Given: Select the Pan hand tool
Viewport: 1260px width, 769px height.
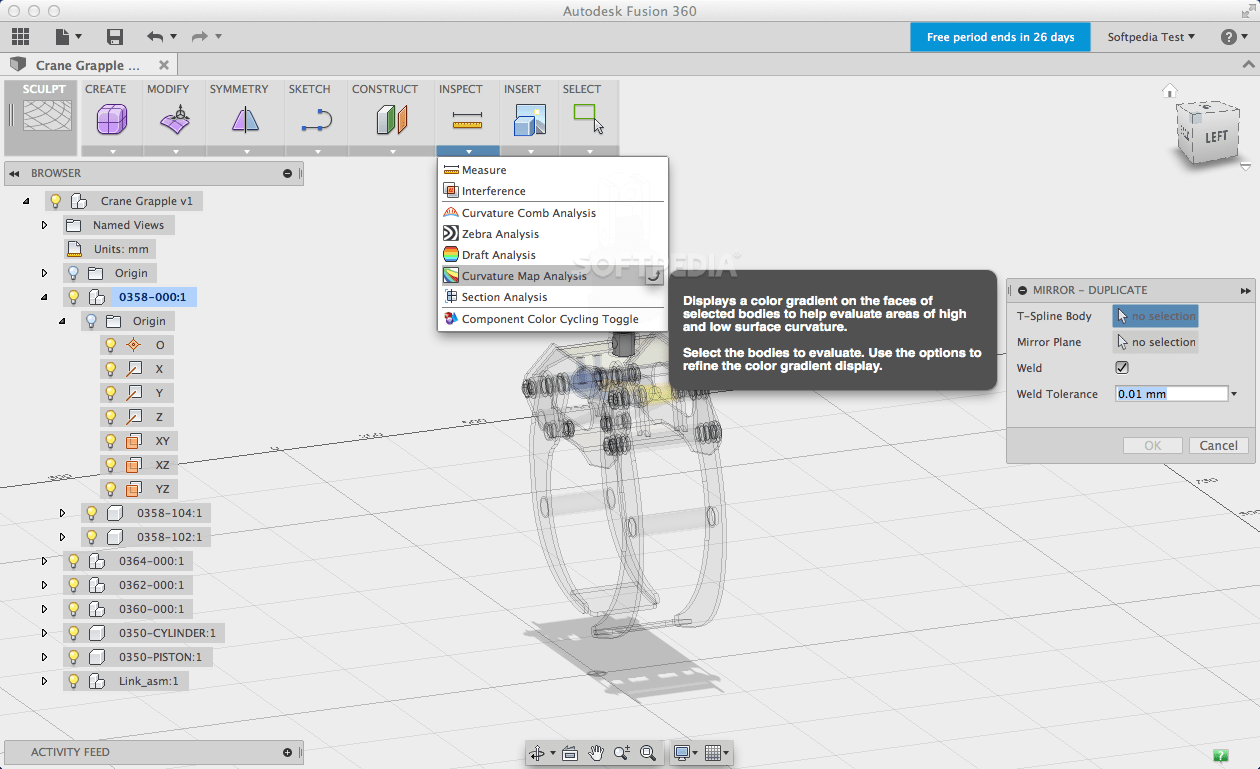Looking at the screenshot, I should click(x=596, y=753).
